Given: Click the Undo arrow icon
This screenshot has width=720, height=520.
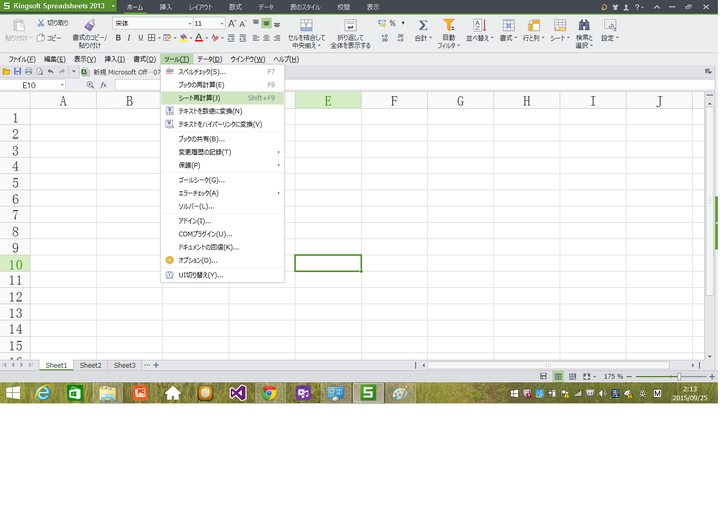Looking at the screenshot, I should click(x=51, y=72).
